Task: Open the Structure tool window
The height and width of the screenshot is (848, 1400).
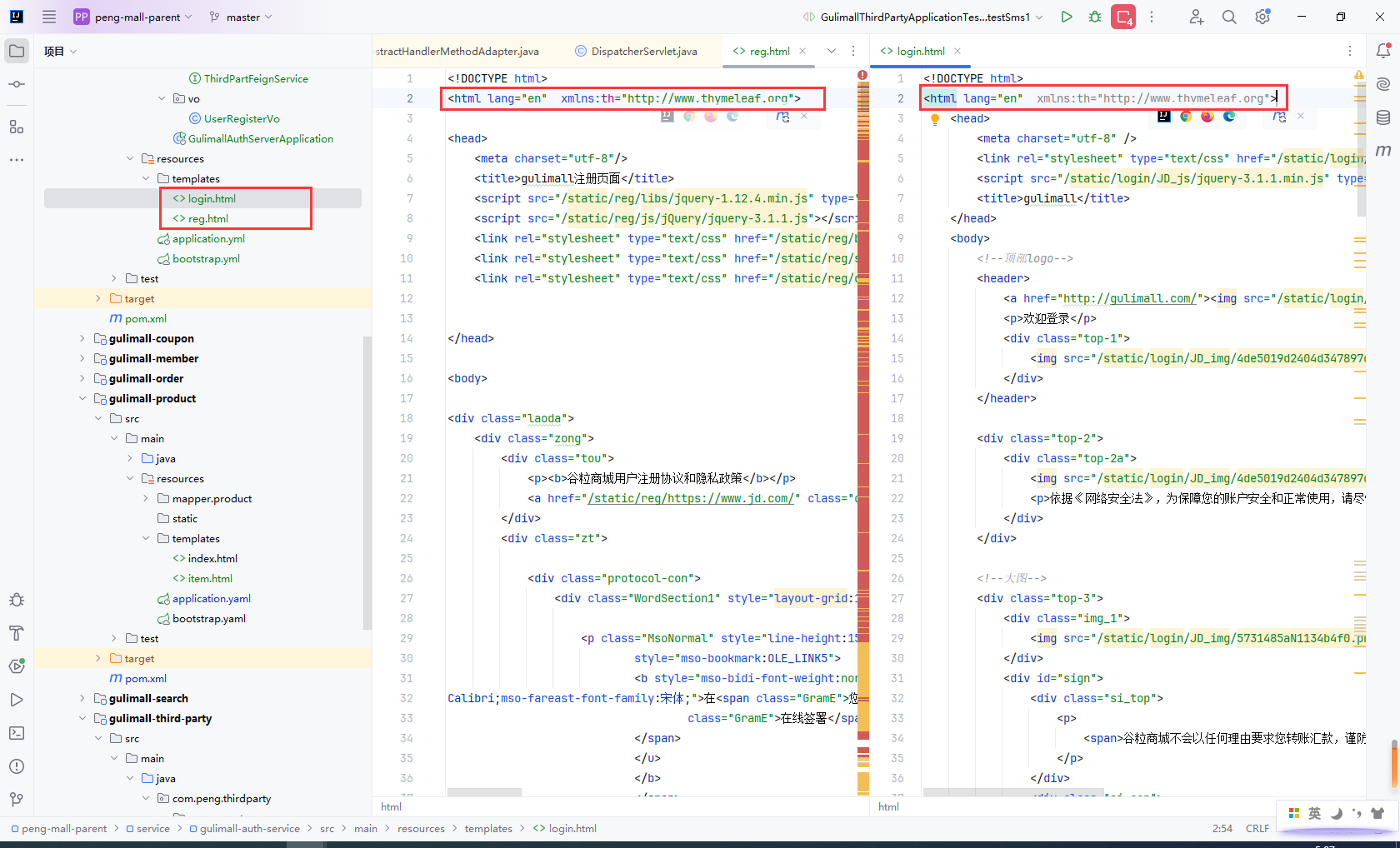Action: 17,127
